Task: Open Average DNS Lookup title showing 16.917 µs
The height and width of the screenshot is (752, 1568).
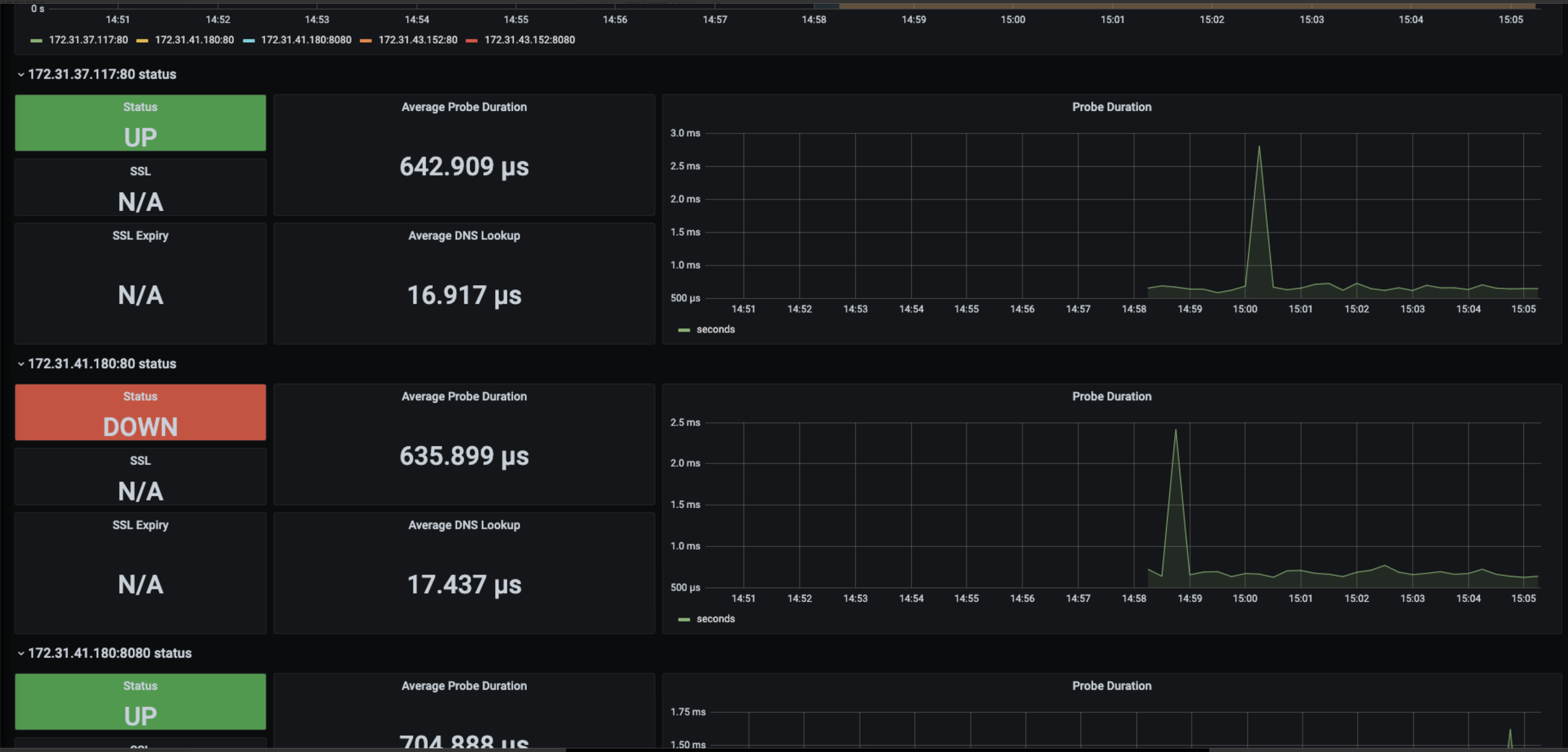Action: click(464, 236)
